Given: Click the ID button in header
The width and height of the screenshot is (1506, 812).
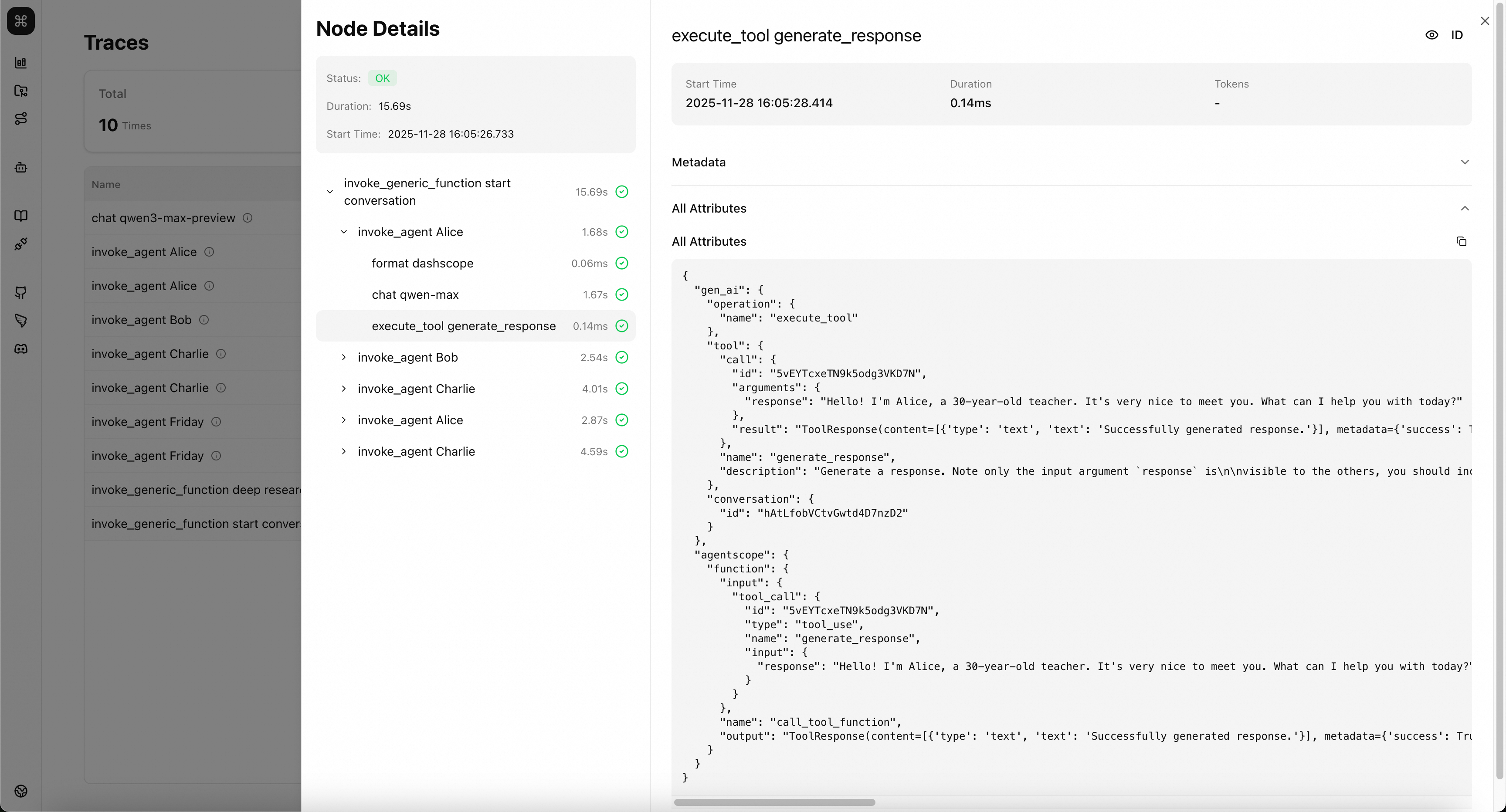Looking at the screenshot, I should [1457, 35].
